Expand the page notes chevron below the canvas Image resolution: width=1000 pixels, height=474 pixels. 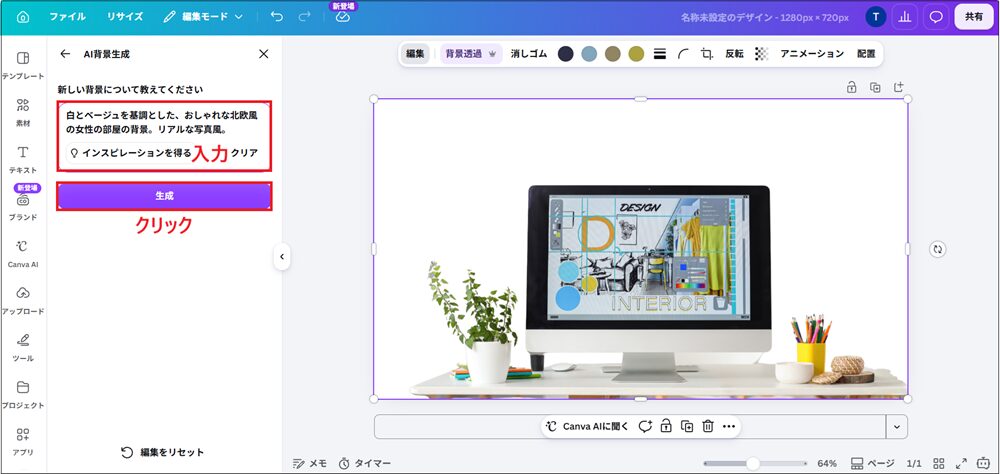897,427
